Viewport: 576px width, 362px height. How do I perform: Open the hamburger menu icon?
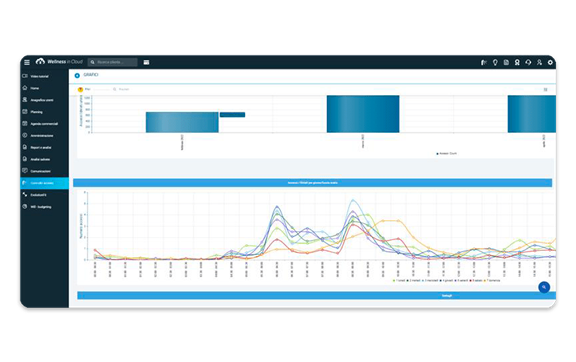[27, 62]
